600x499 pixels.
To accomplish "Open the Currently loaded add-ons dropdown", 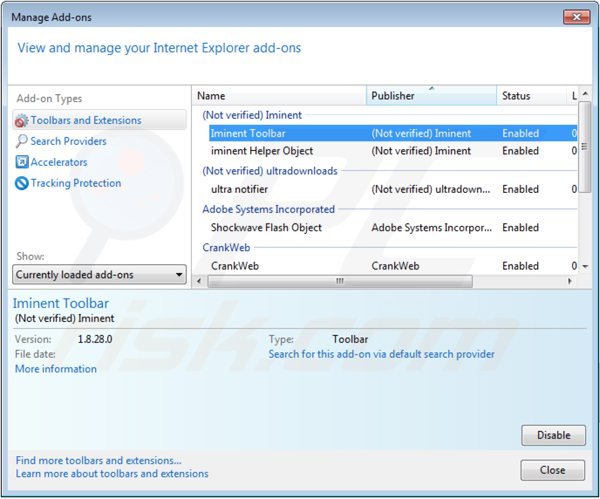I will click(x=99, y=274).
